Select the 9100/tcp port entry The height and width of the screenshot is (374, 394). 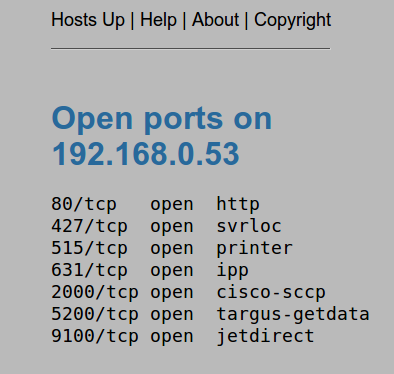(95, 336)
